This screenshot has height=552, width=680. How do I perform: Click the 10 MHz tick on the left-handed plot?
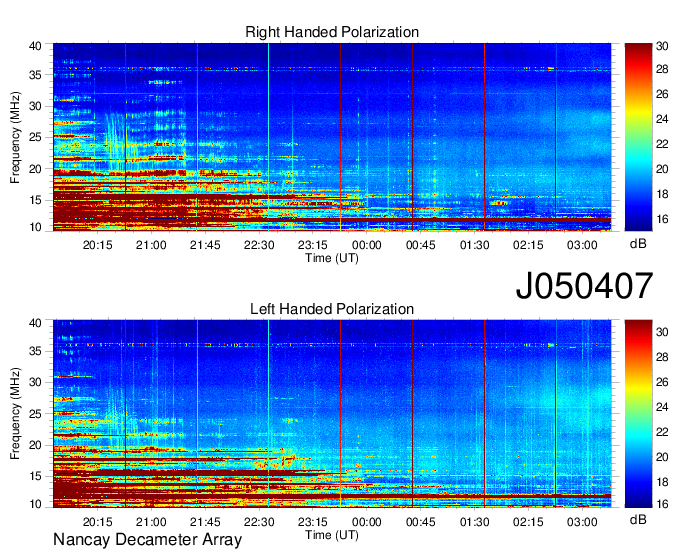click(35, 504)
